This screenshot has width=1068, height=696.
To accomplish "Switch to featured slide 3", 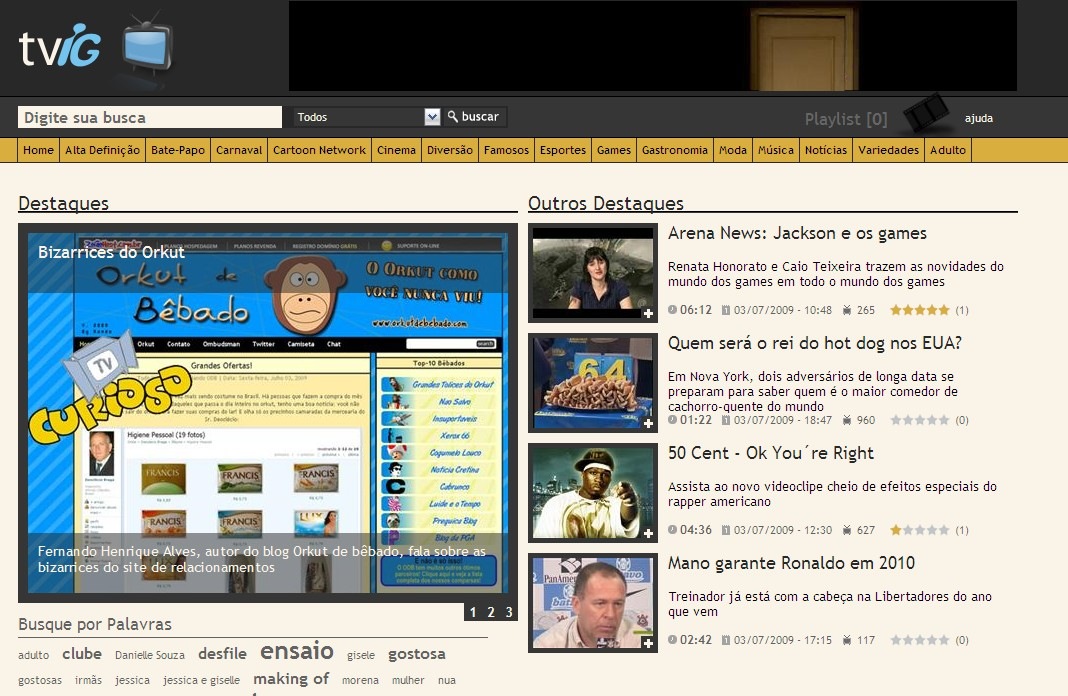I will tap(508, 612).
